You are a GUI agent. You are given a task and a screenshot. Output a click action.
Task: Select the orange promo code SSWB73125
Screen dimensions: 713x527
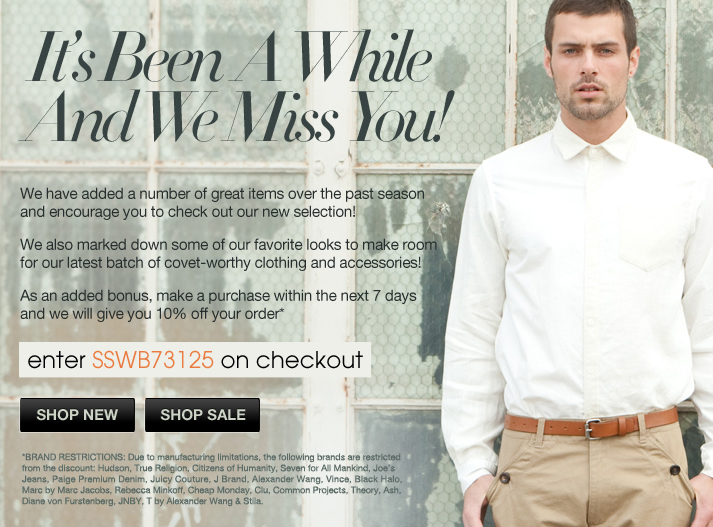(153, 360)
